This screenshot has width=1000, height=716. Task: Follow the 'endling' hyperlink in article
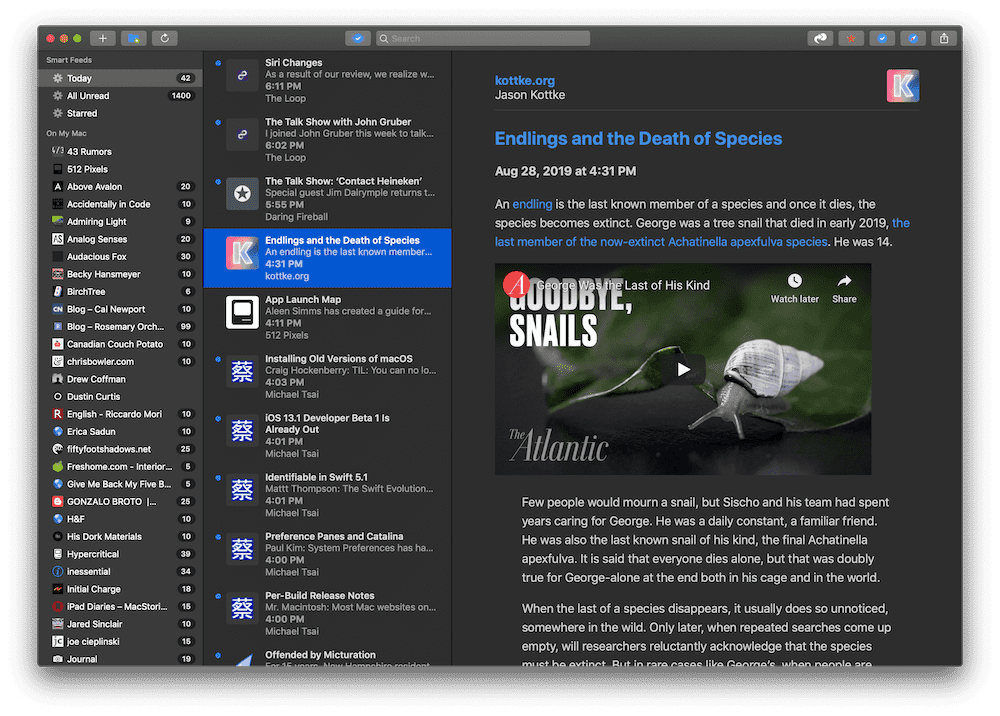532,204
